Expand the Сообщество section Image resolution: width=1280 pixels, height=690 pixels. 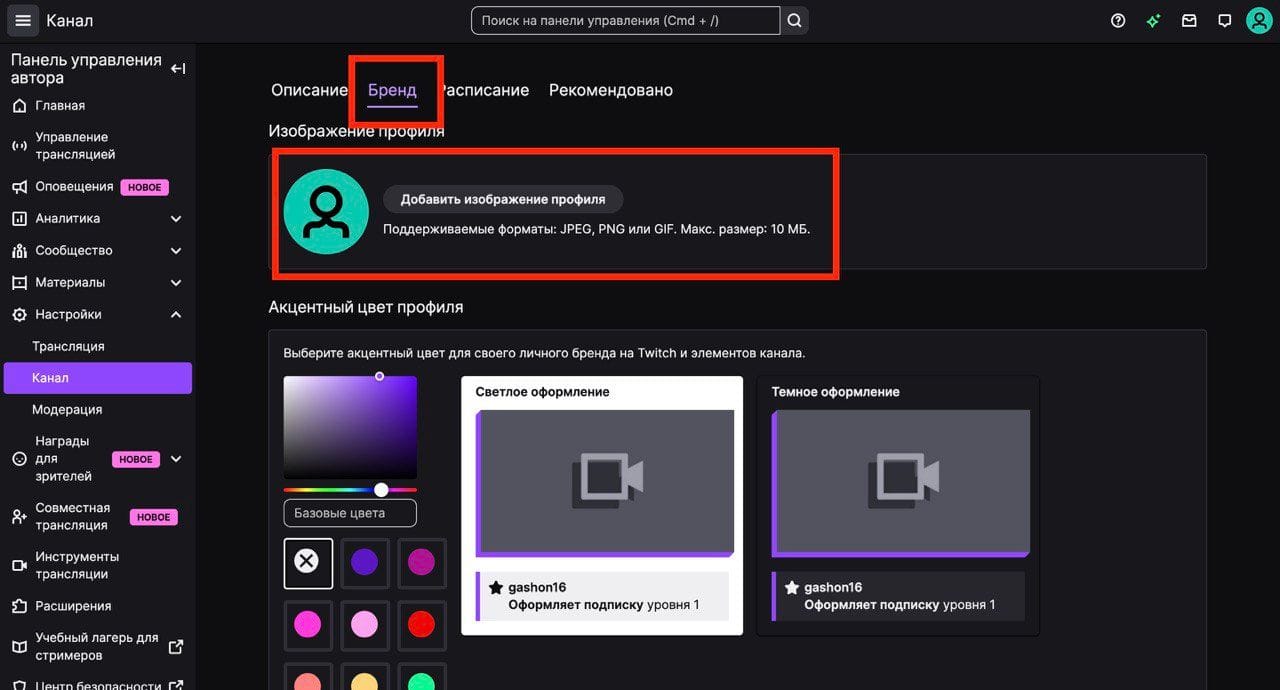click(176, 251)
